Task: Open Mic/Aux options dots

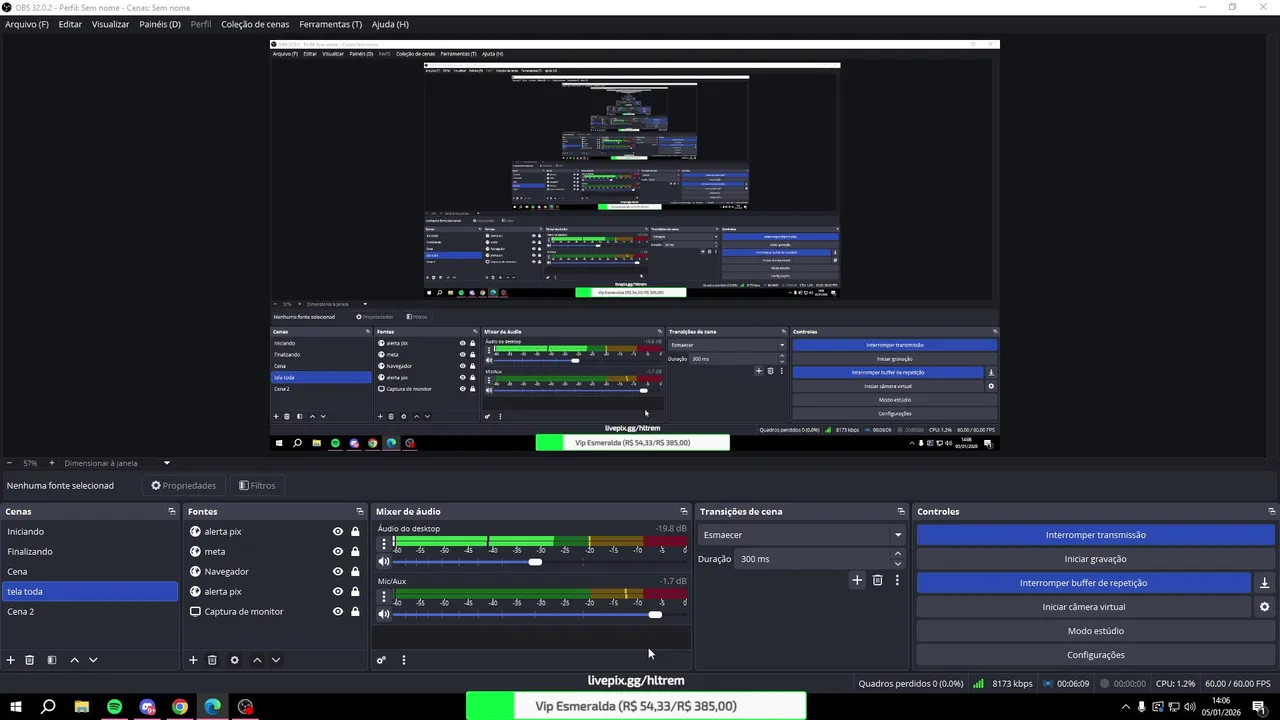Action: [383, 596]
